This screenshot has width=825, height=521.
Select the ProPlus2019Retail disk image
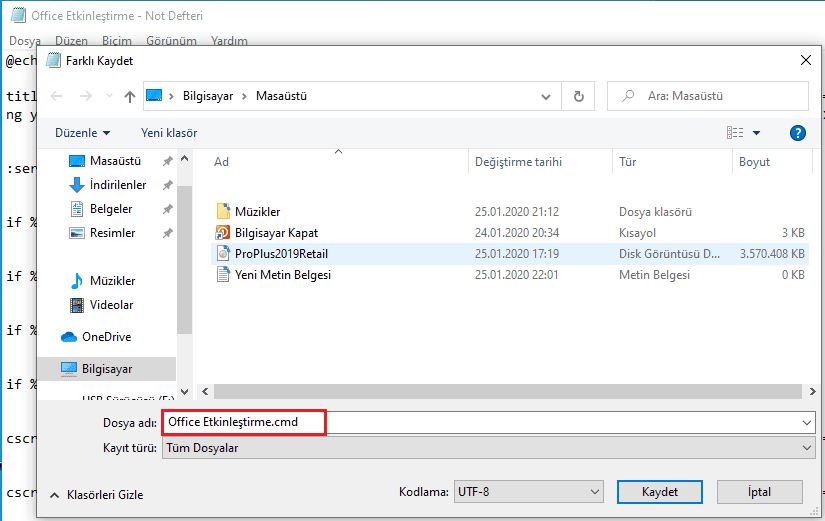281,254
